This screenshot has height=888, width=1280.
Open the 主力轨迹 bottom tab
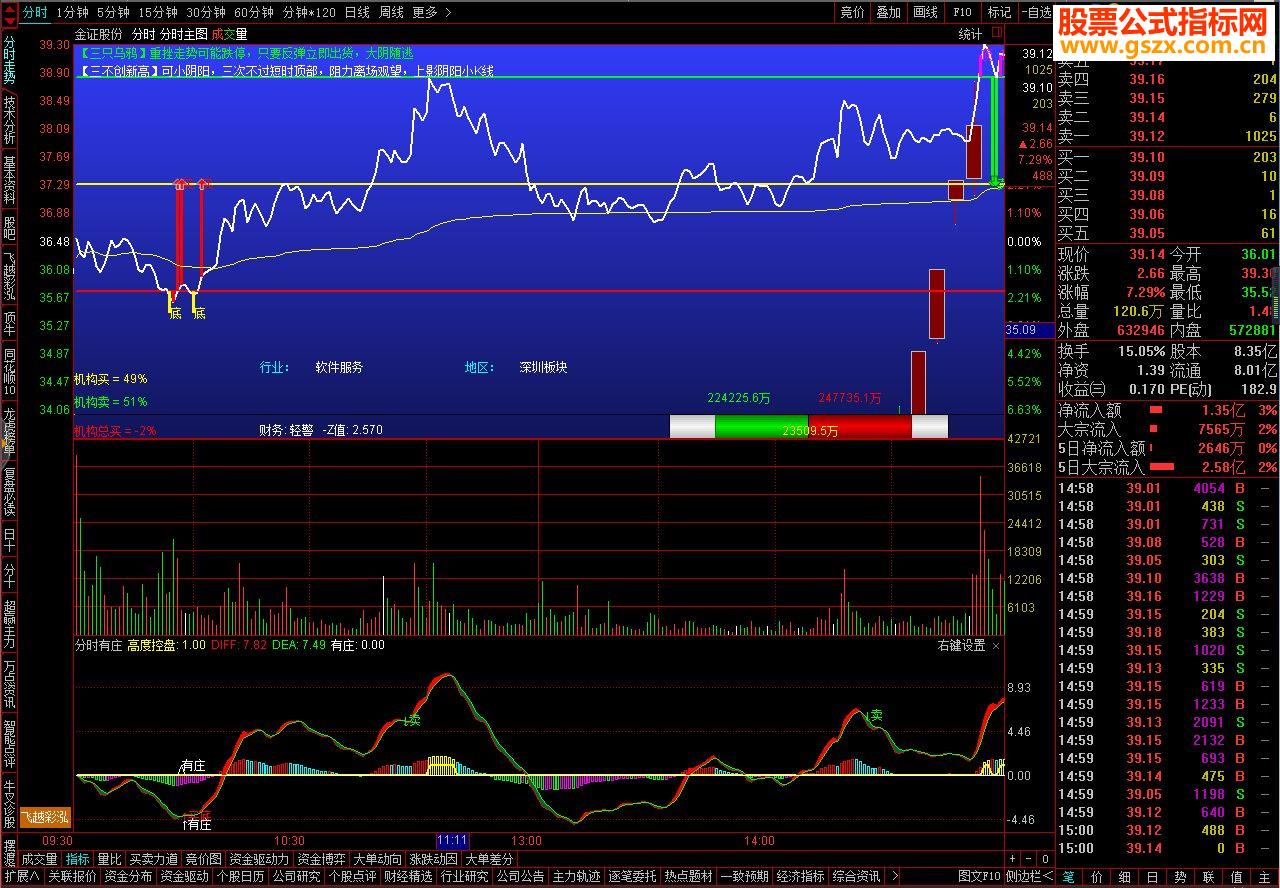point(576,876)
